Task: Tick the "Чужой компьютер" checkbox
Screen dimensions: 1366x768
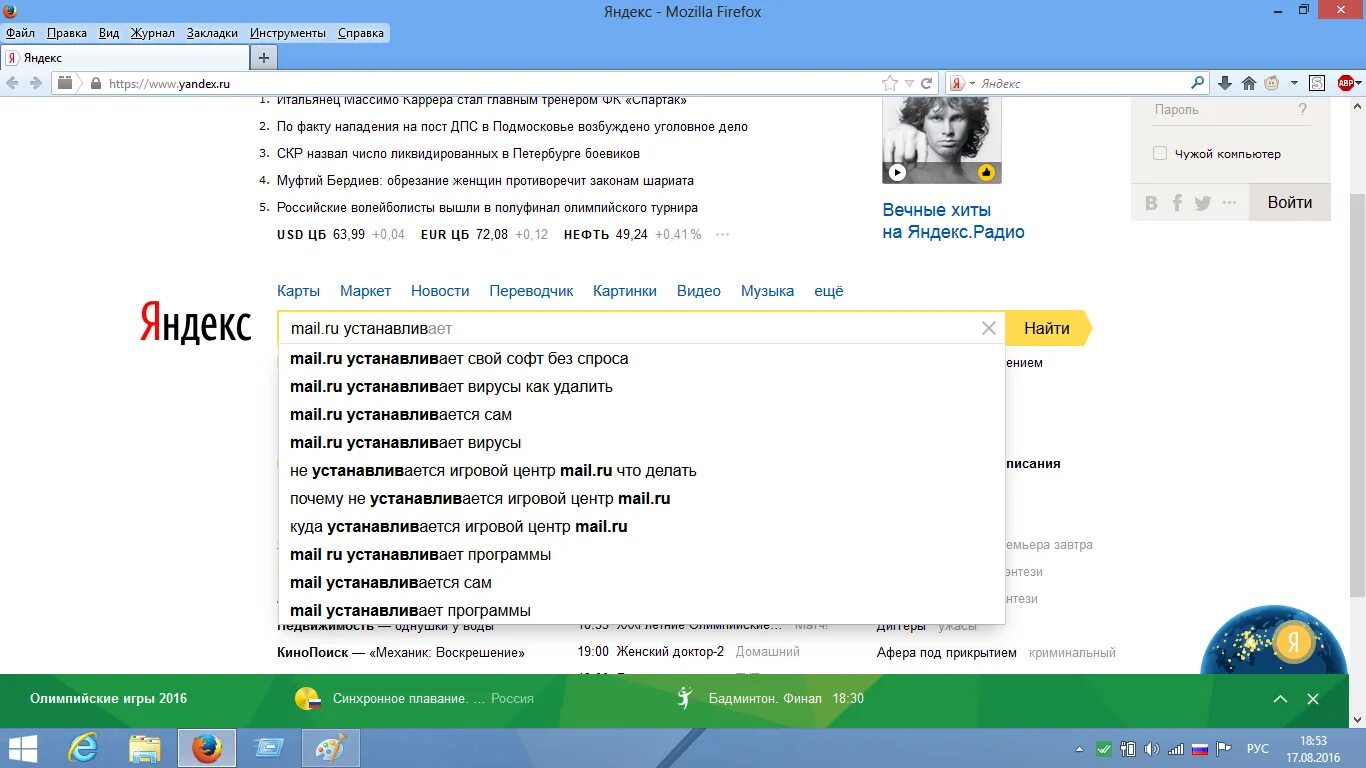Action: pyautogui.click(x=1160, y=153)
